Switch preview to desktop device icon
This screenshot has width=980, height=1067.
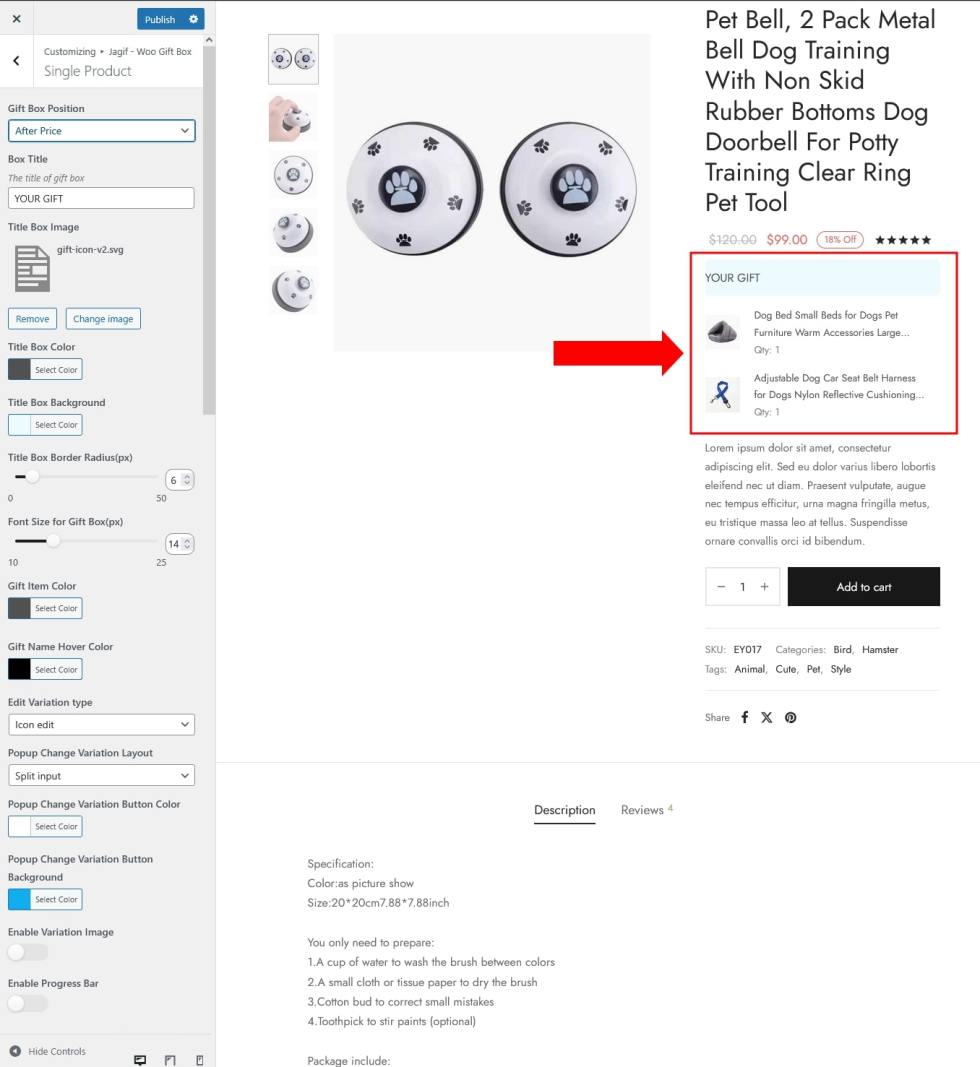tap(140, 1060)
